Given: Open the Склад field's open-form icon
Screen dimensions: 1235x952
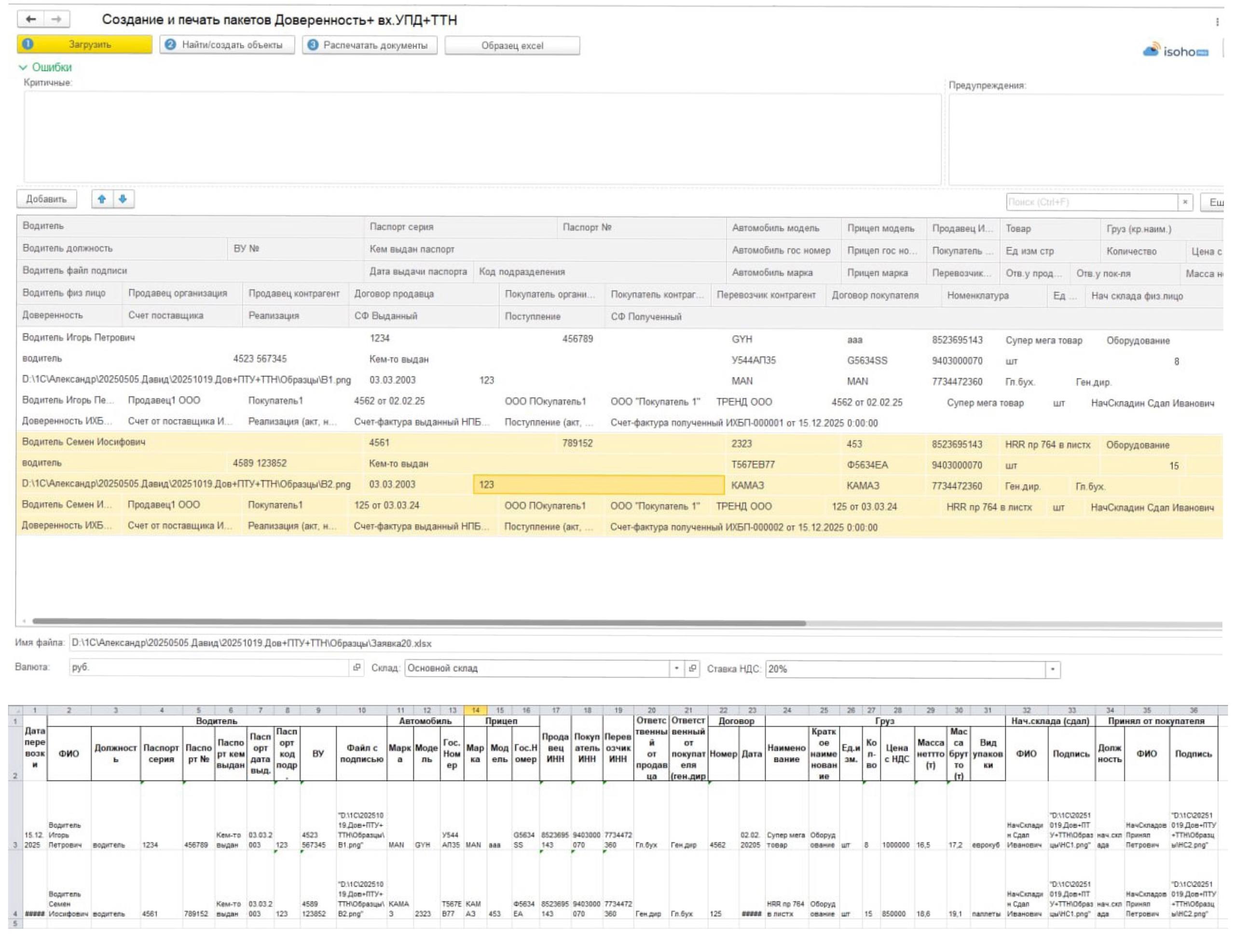Looking at the screenshot, I should click(x=692, y=668).
